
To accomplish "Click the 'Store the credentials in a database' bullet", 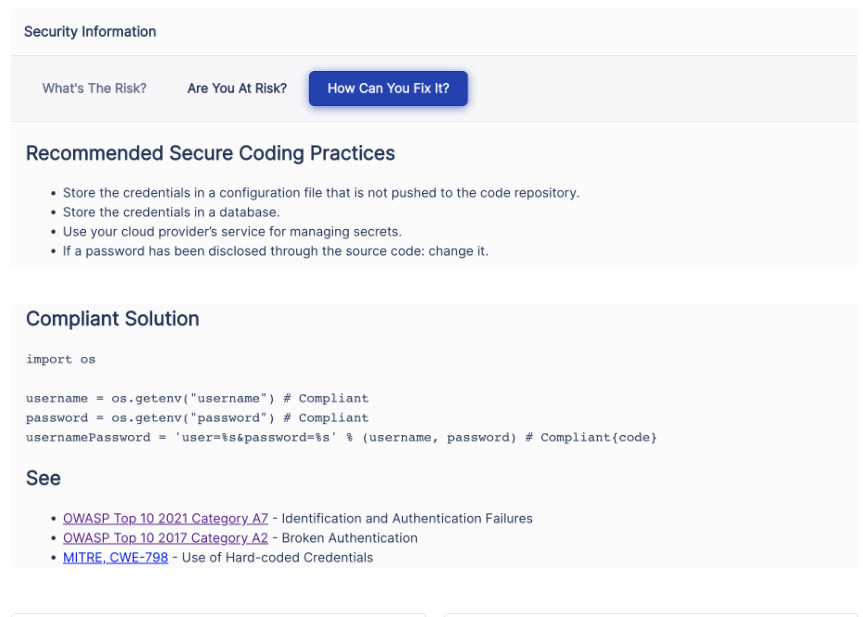I will click(x=170, y=212).
